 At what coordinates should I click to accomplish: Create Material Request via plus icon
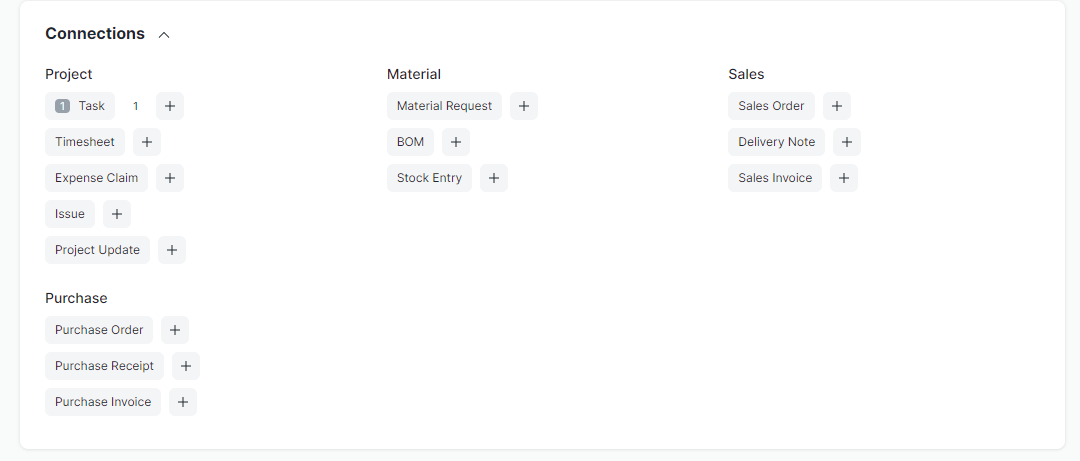point(524,106)
